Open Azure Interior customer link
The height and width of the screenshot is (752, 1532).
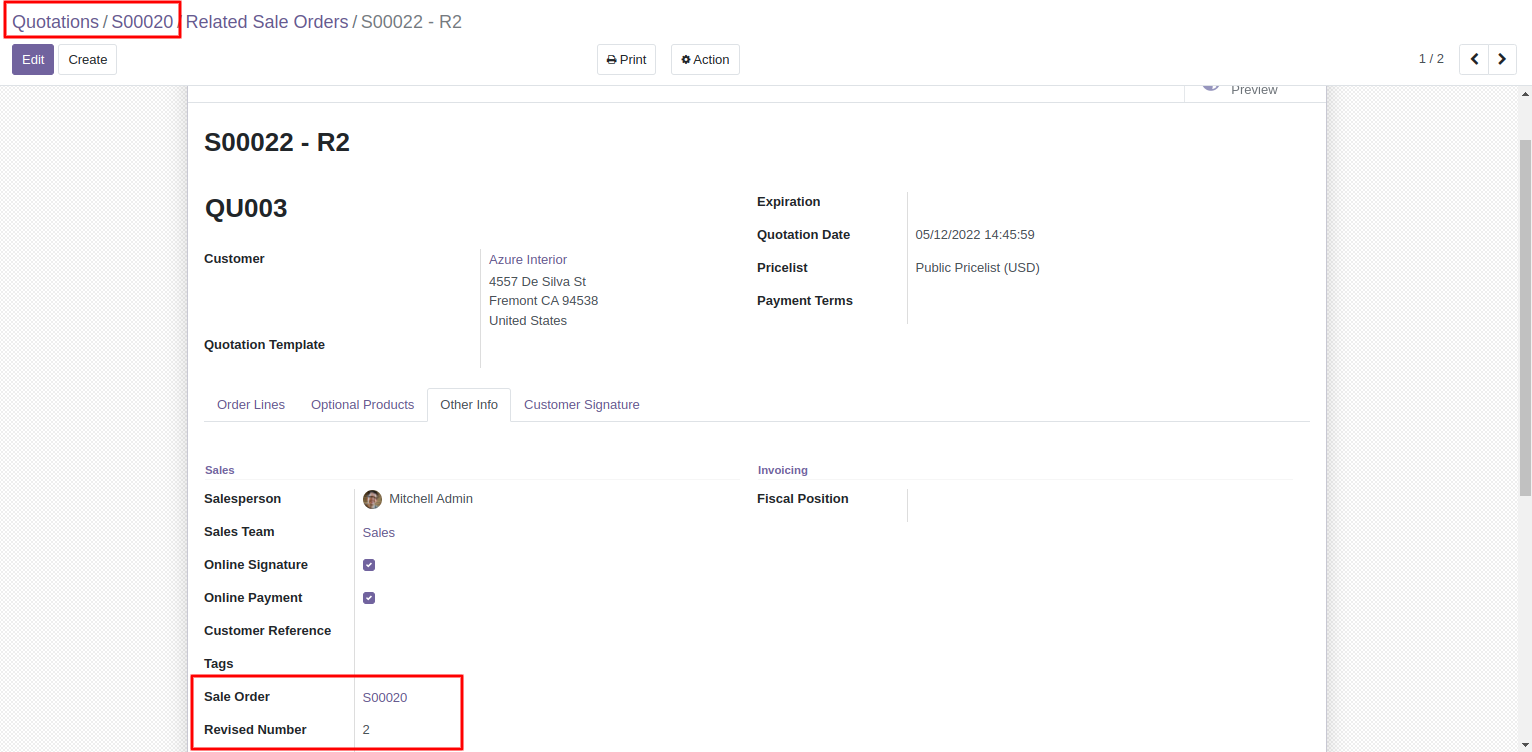pyautogui.click(x=528, y=259)
